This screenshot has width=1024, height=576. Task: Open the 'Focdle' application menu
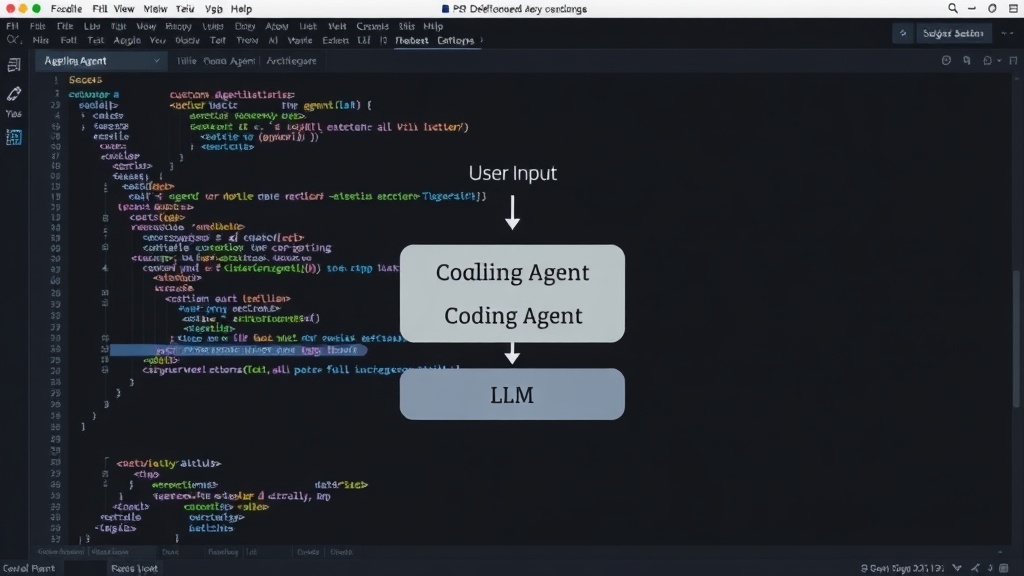[66, 9]
